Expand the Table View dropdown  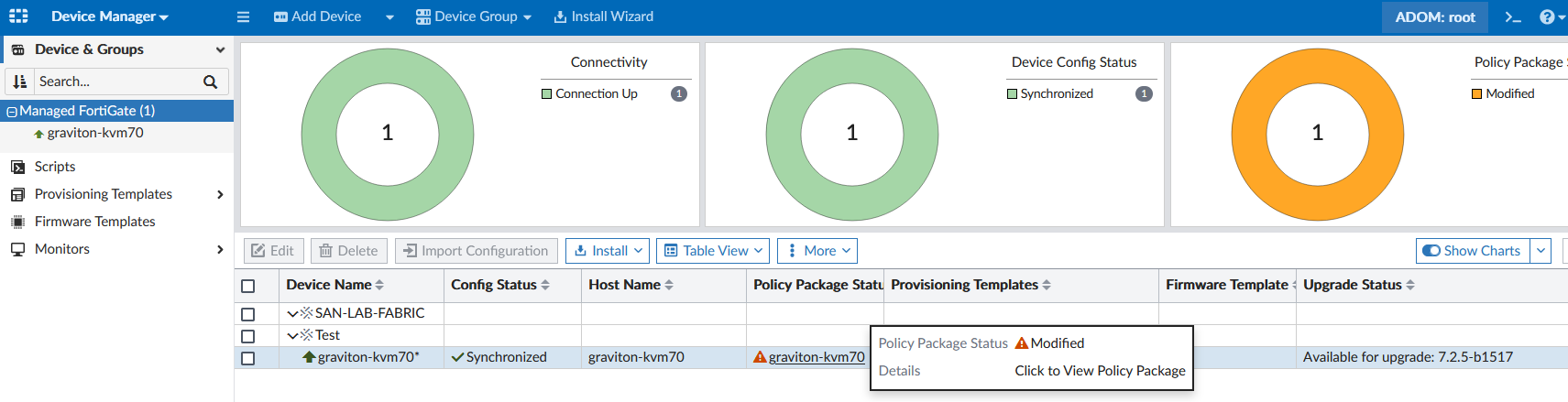tap(713, 251)
